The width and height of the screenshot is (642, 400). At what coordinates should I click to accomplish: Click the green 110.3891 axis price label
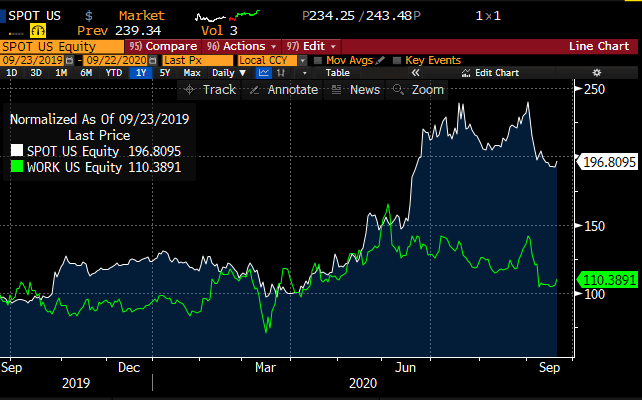[x=608, y=280]
